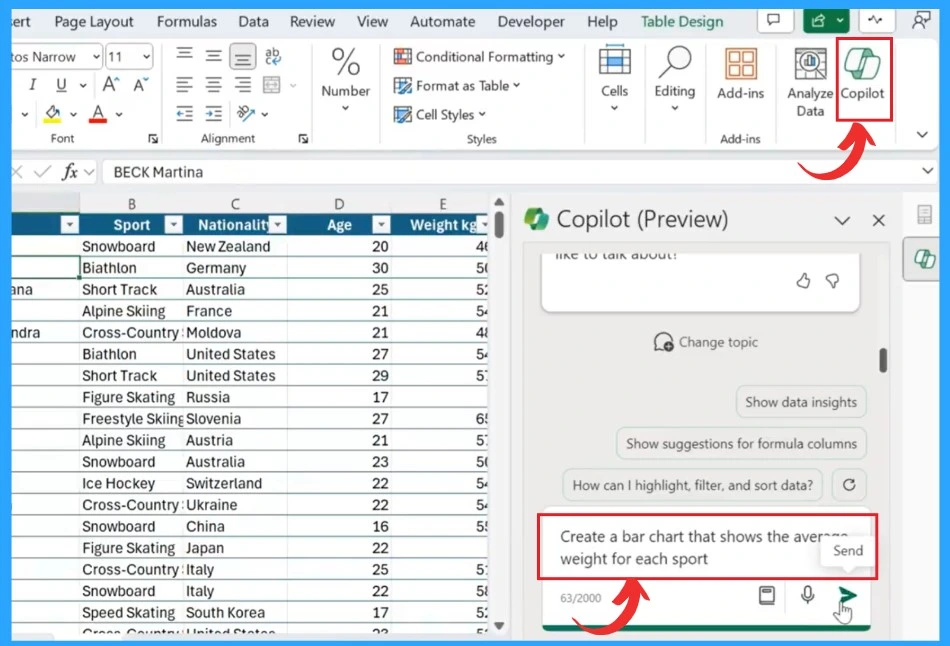This screenshot has height=646, width=950.
Task: Refresh the Copilot prompt suggestions
Action: [849, 485]
